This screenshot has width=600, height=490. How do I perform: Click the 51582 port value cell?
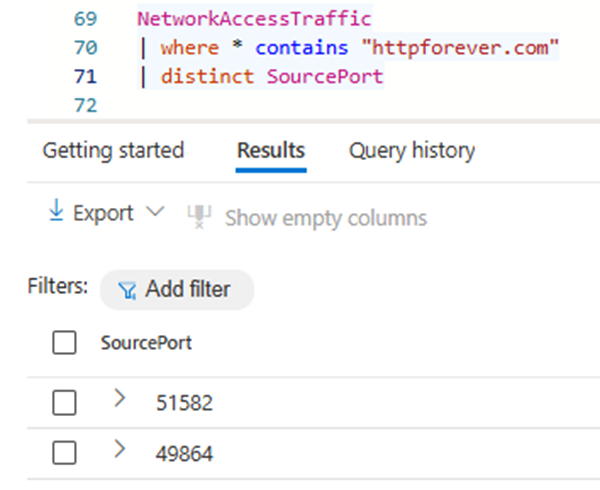184,403
